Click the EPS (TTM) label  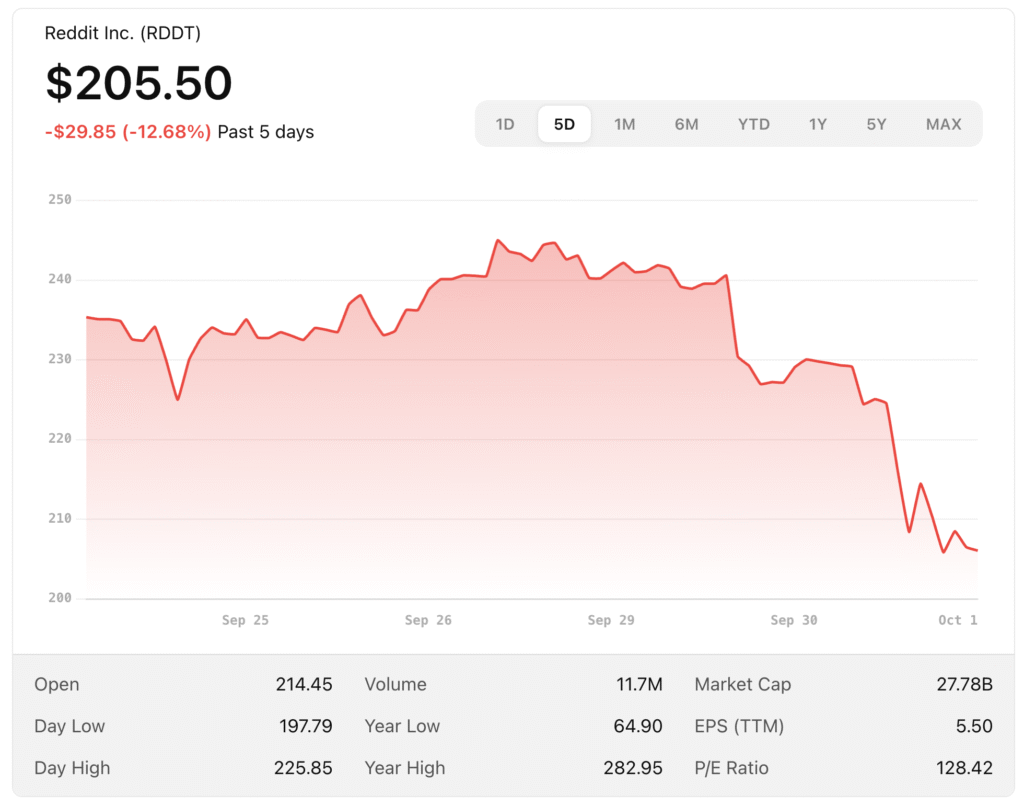tap(739, 726)
